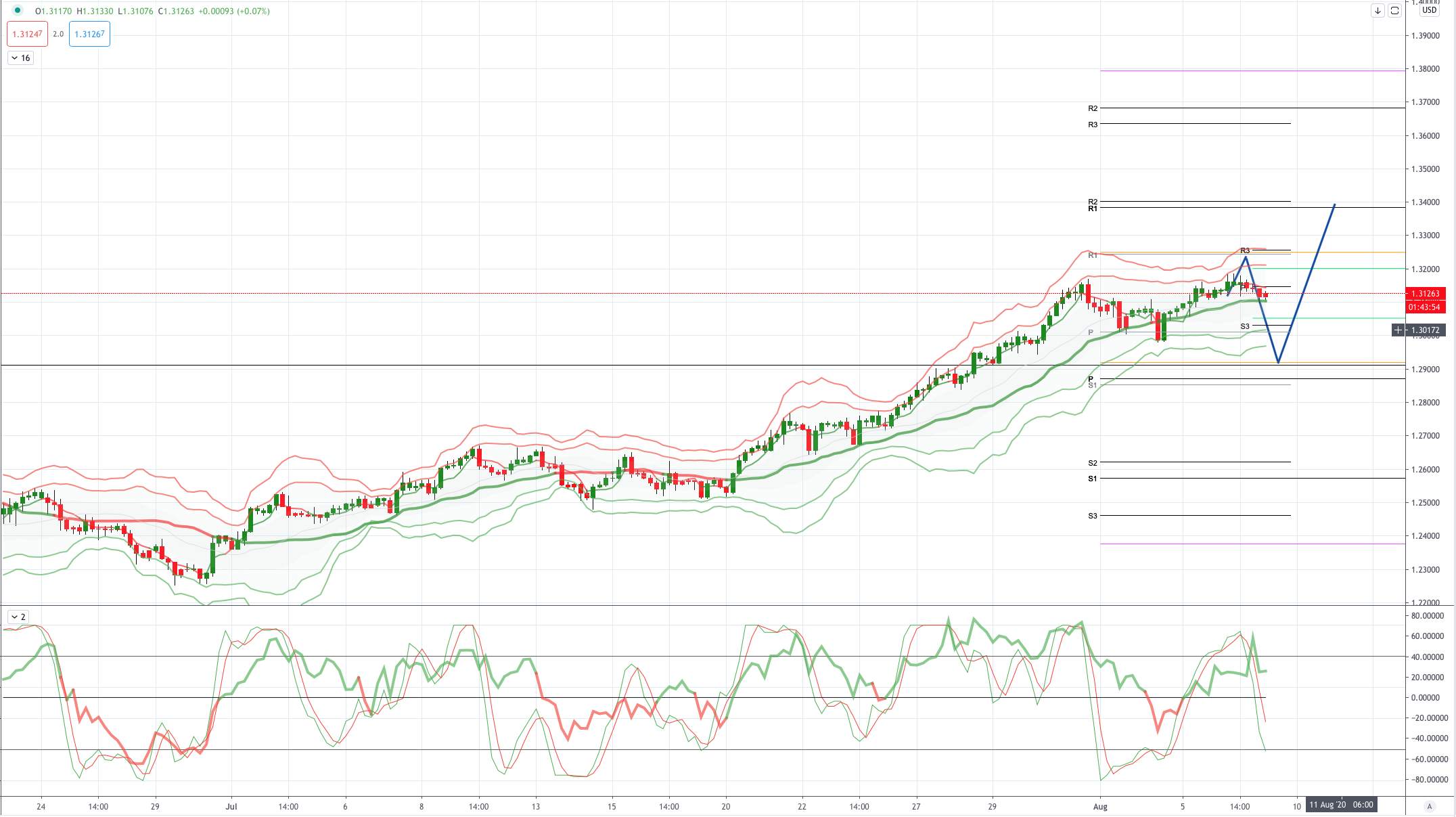
Task: Click the red sell price 1.31247 button
Action: click(x=28, y=34)
